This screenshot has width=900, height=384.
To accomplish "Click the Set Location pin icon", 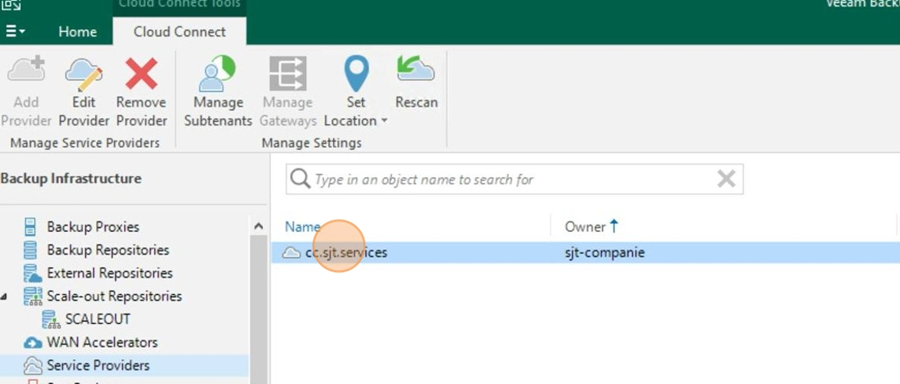I will 356,73.
